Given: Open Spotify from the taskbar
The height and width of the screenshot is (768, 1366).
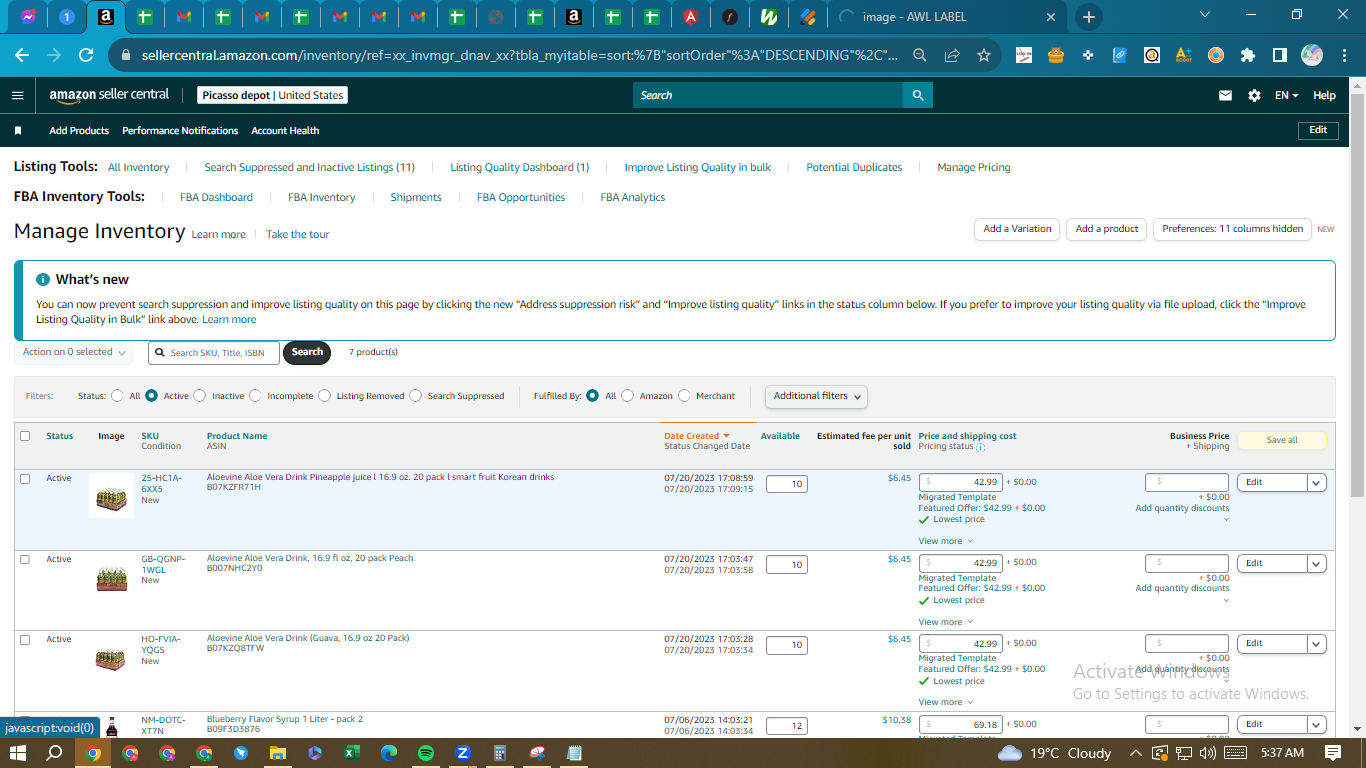Looking at the screenshot, I should click(426, 753).
